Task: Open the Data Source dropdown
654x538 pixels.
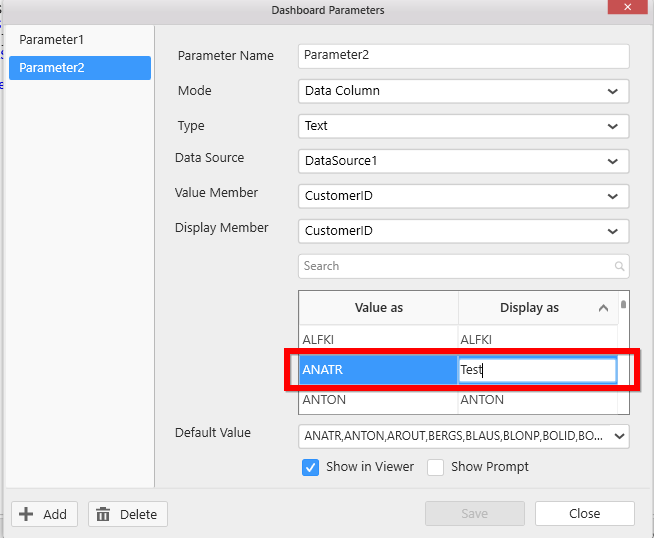Action: click(612, 161)
